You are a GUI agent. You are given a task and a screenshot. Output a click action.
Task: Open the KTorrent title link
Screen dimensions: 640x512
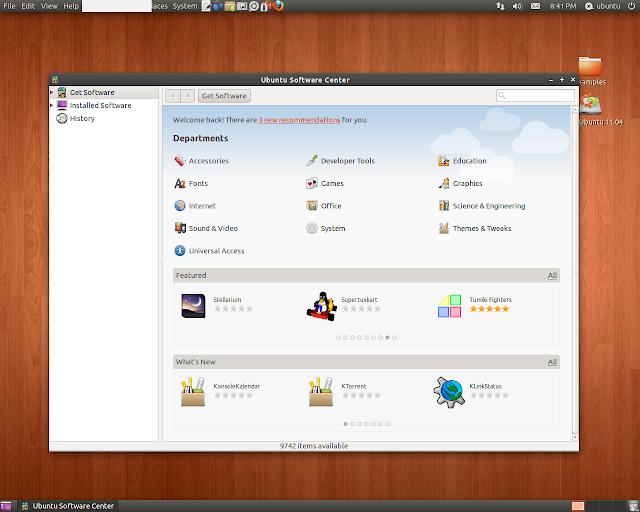point(354,386)
